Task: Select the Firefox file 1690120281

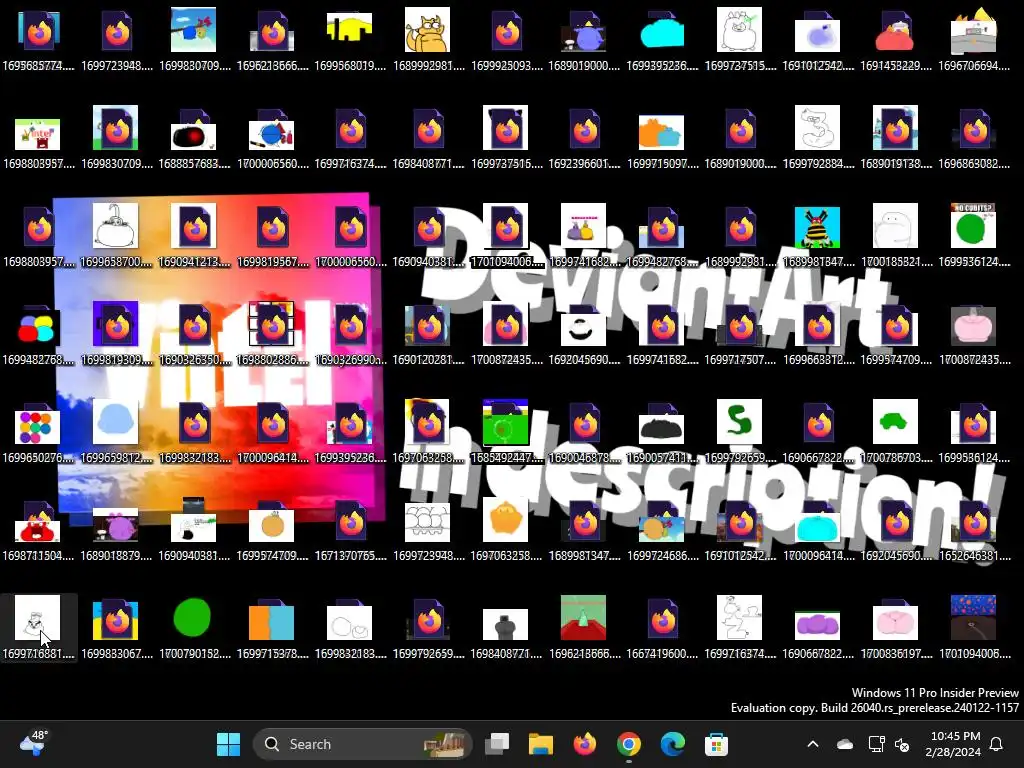Action: click(428, 333)
